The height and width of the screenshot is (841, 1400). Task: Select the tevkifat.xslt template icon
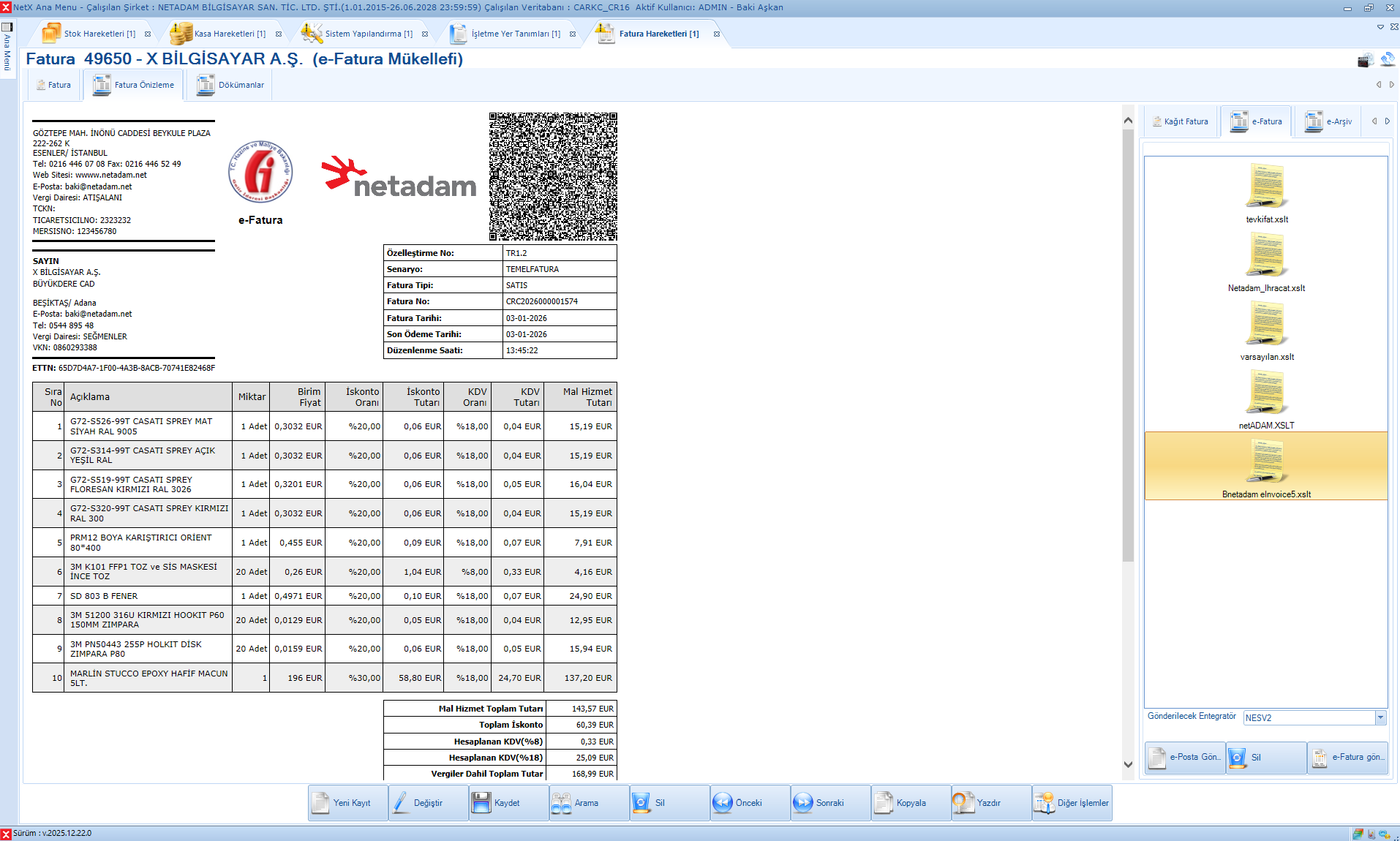[x=1266, y=187]
